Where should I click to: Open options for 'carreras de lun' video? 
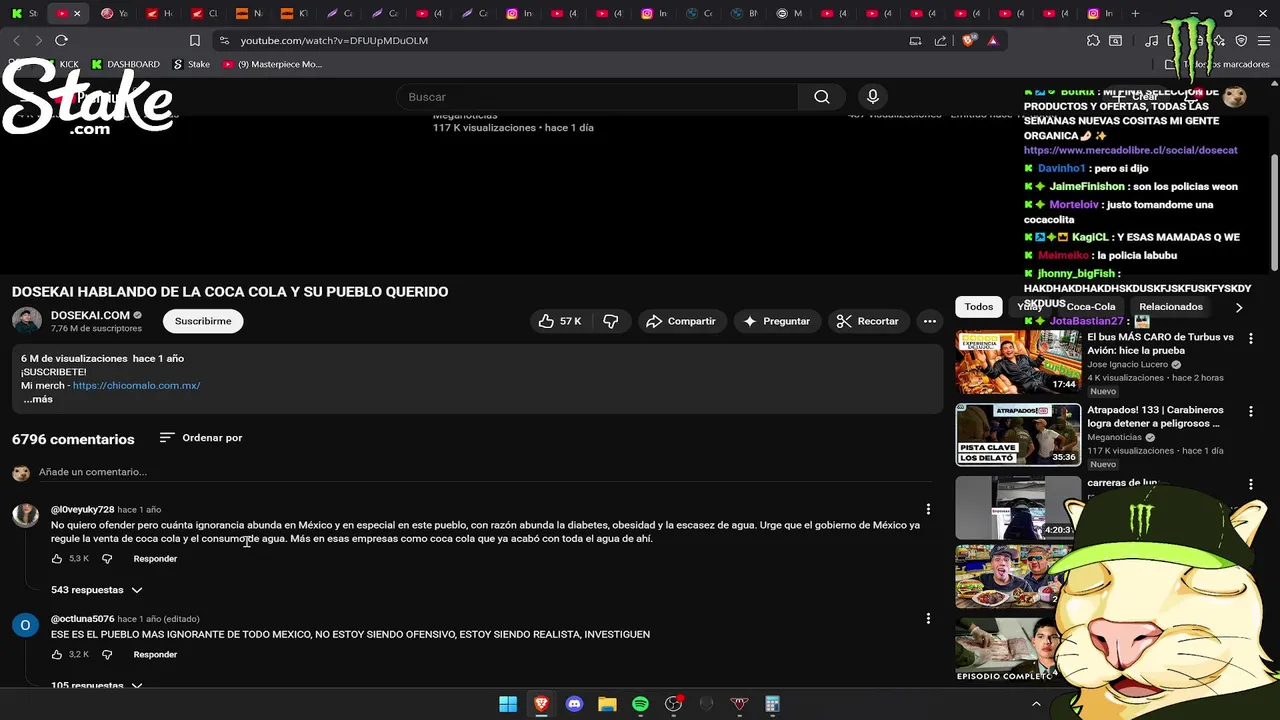point(1250,484)
